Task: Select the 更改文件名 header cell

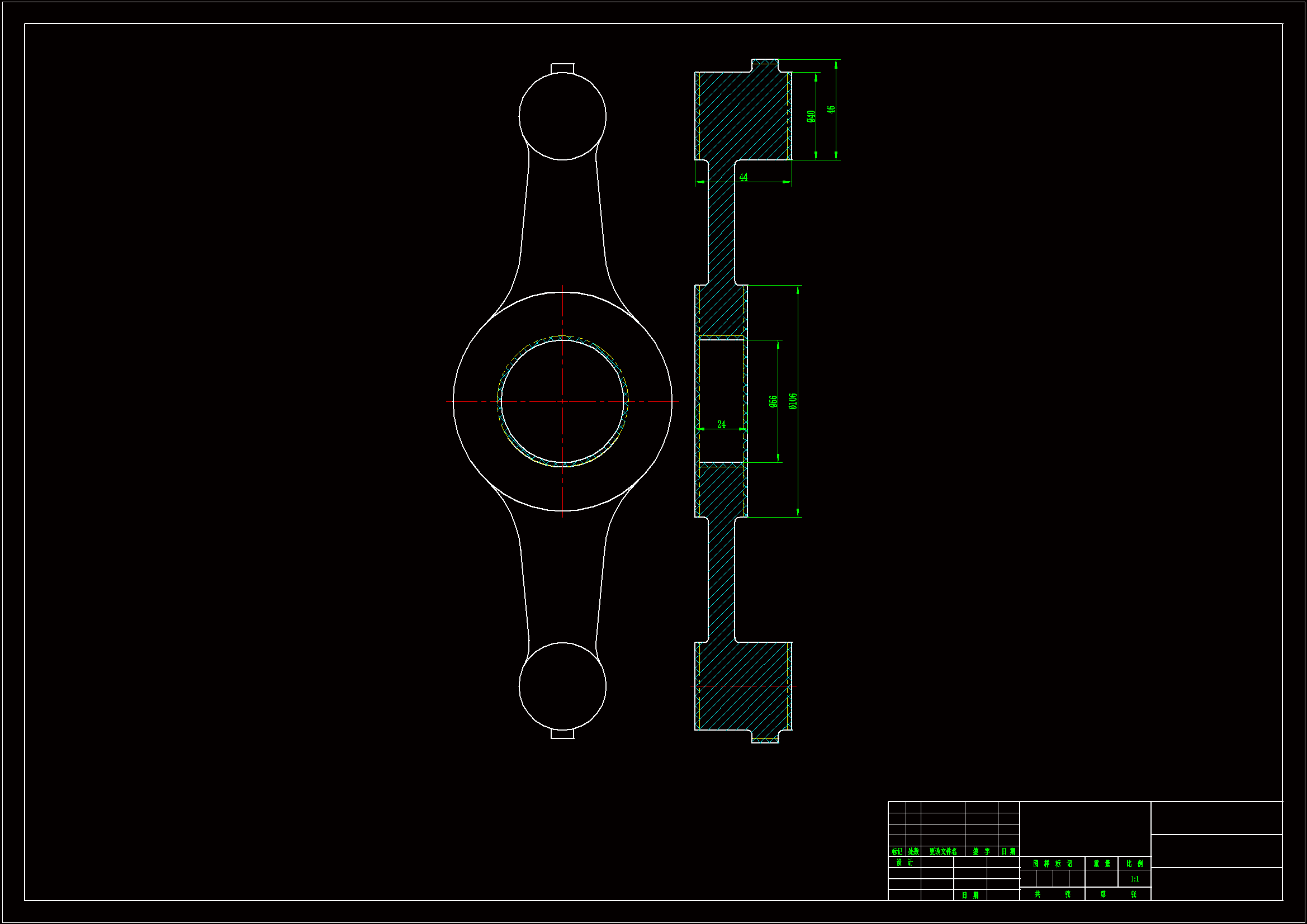Action: click(x=943, y=852)
